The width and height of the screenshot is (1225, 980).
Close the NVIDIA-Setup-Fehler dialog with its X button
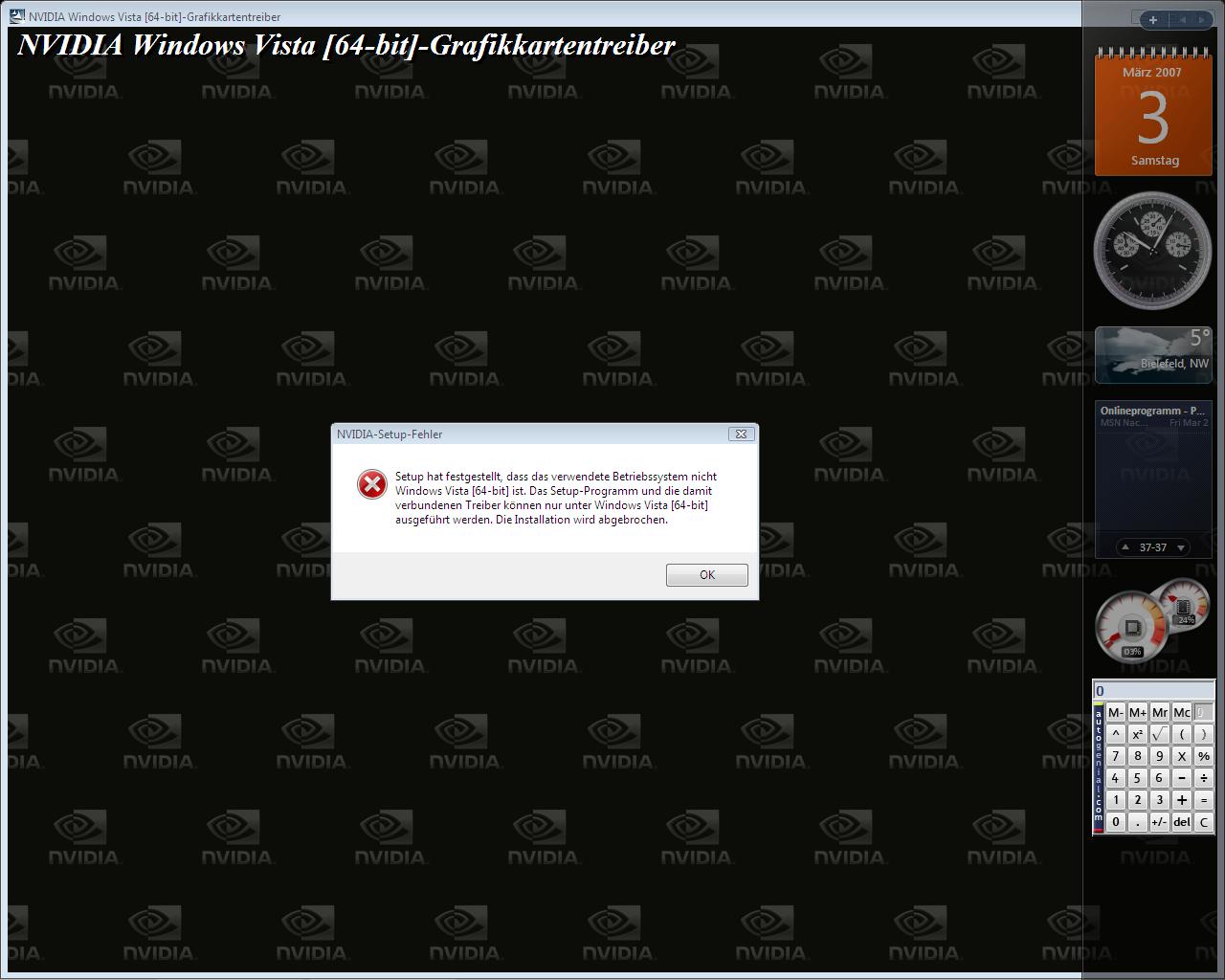[x=741, y=434]
